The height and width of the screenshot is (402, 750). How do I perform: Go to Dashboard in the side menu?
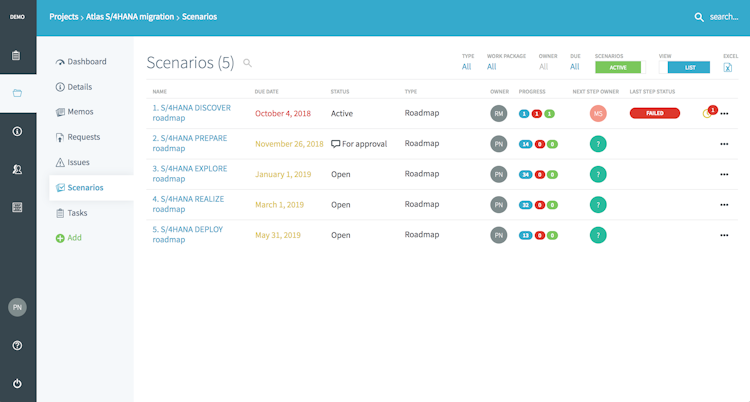coord(81,62)
